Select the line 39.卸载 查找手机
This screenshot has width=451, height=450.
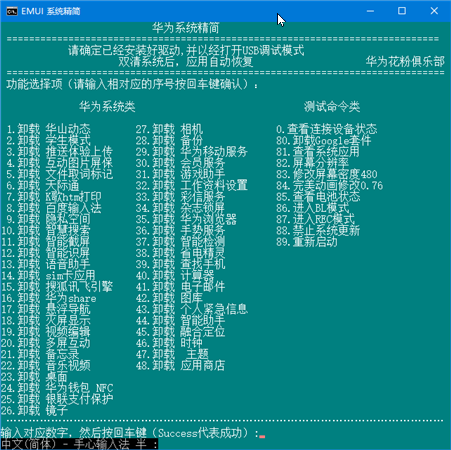coord(180,264)
